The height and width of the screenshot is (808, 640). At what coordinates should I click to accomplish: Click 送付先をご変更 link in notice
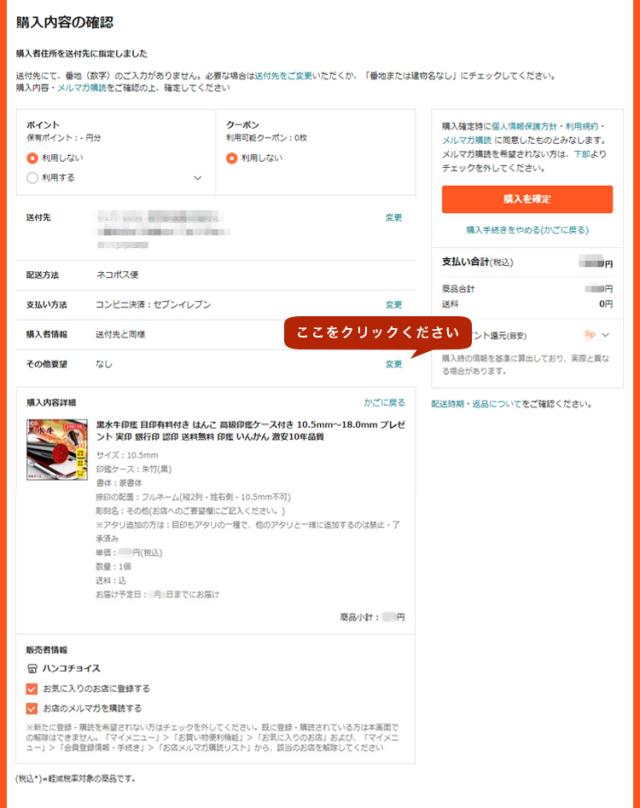click(x=283, y=76)
